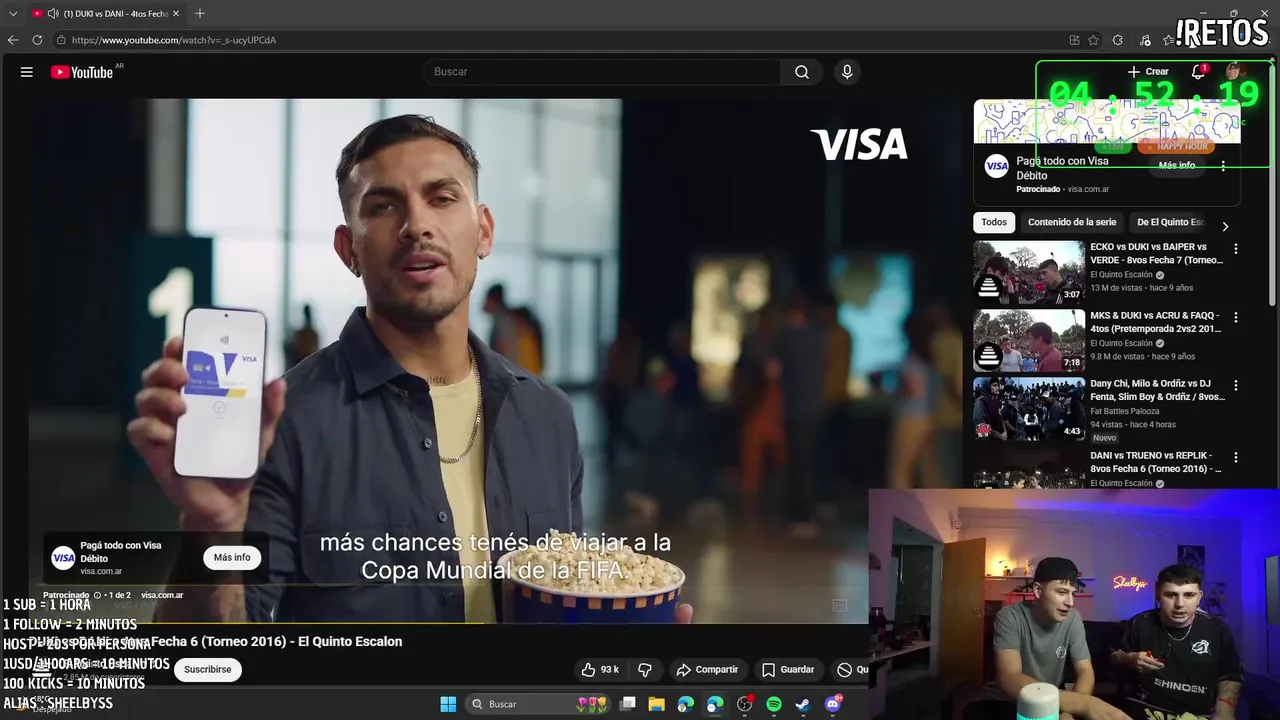Open Dany Chi, Milo & Ordñz thumbnail

1029,408
